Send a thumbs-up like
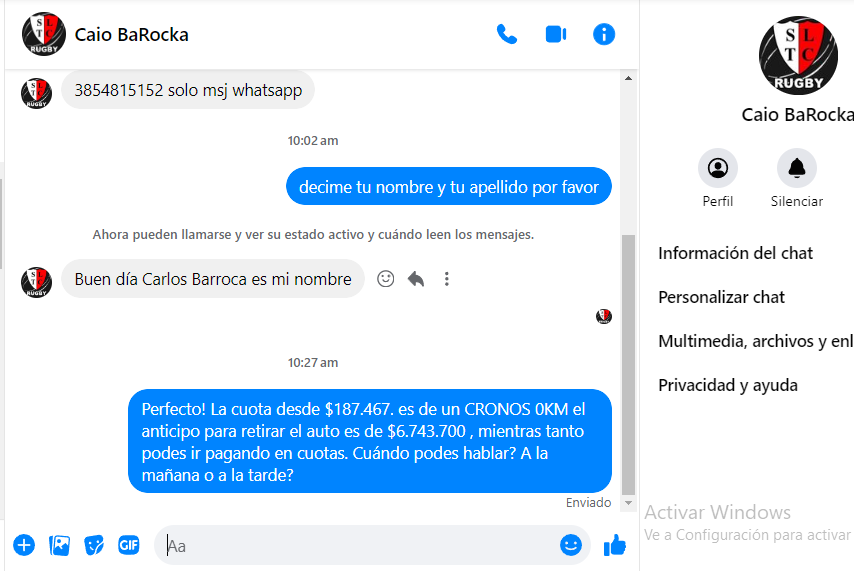The width and height of the screenshot is (854, 571). coord(615,545)
